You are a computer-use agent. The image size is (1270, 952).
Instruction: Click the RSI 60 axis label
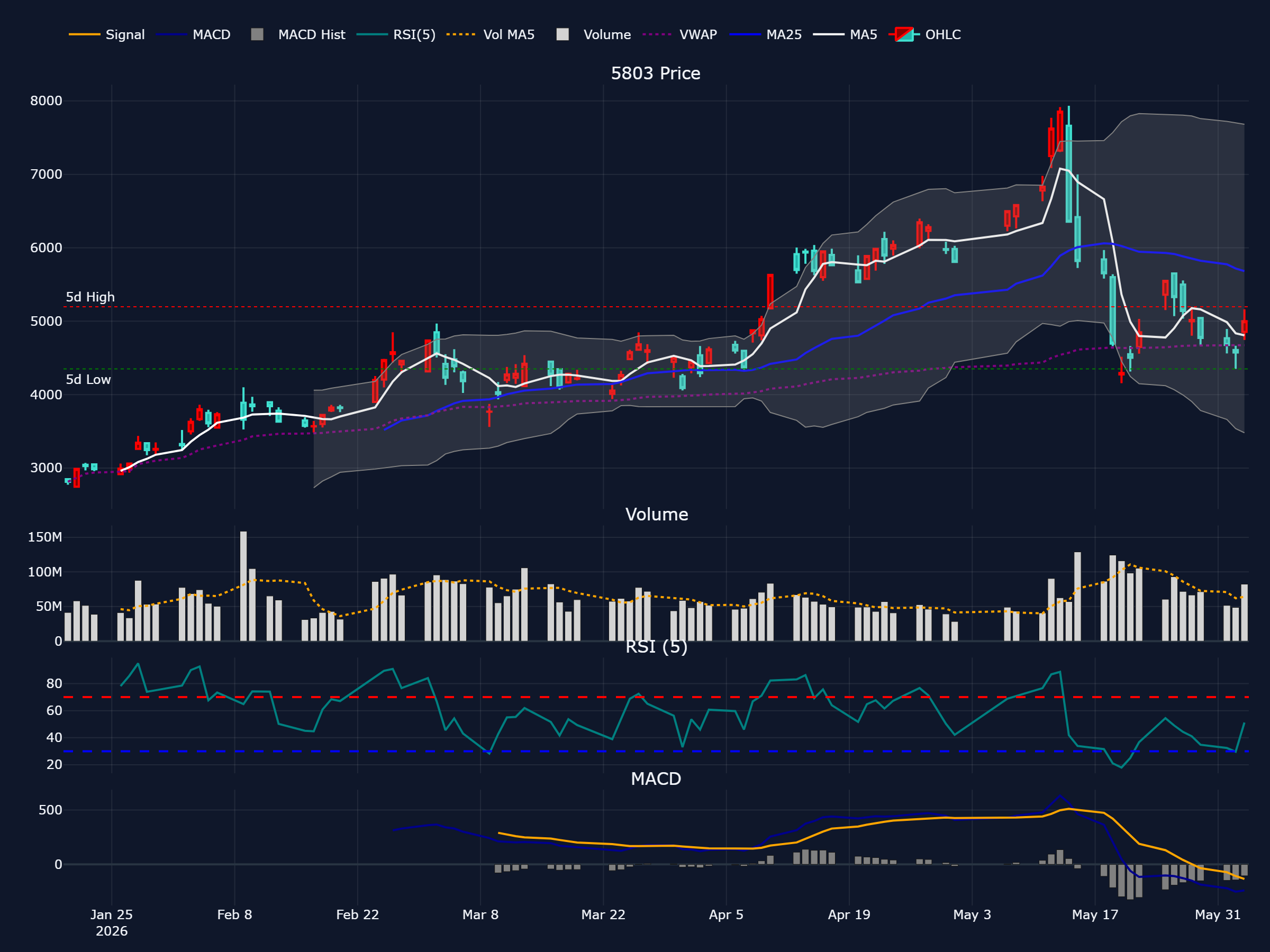(54, 710)
